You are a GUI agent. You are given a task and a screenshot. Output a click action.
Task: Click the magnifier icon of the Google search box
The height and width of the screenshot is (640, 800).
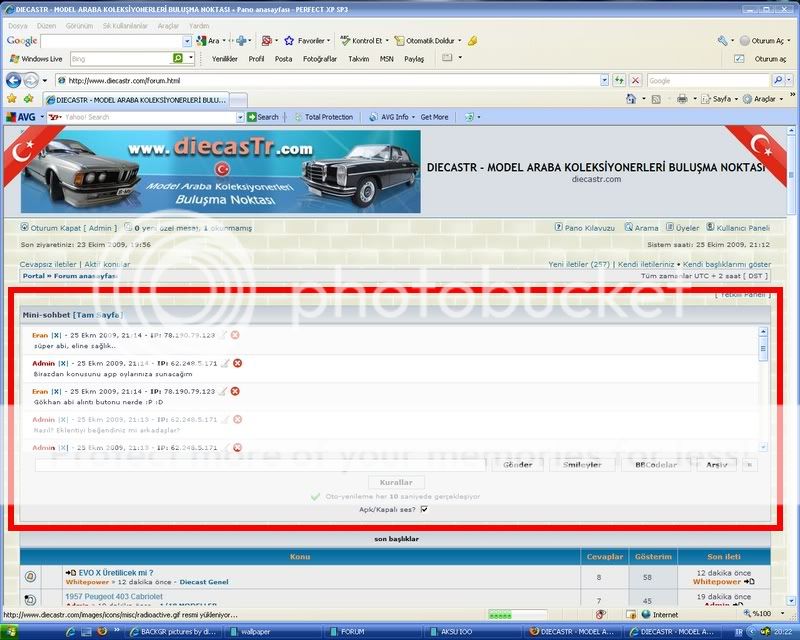tap(778, 80)
